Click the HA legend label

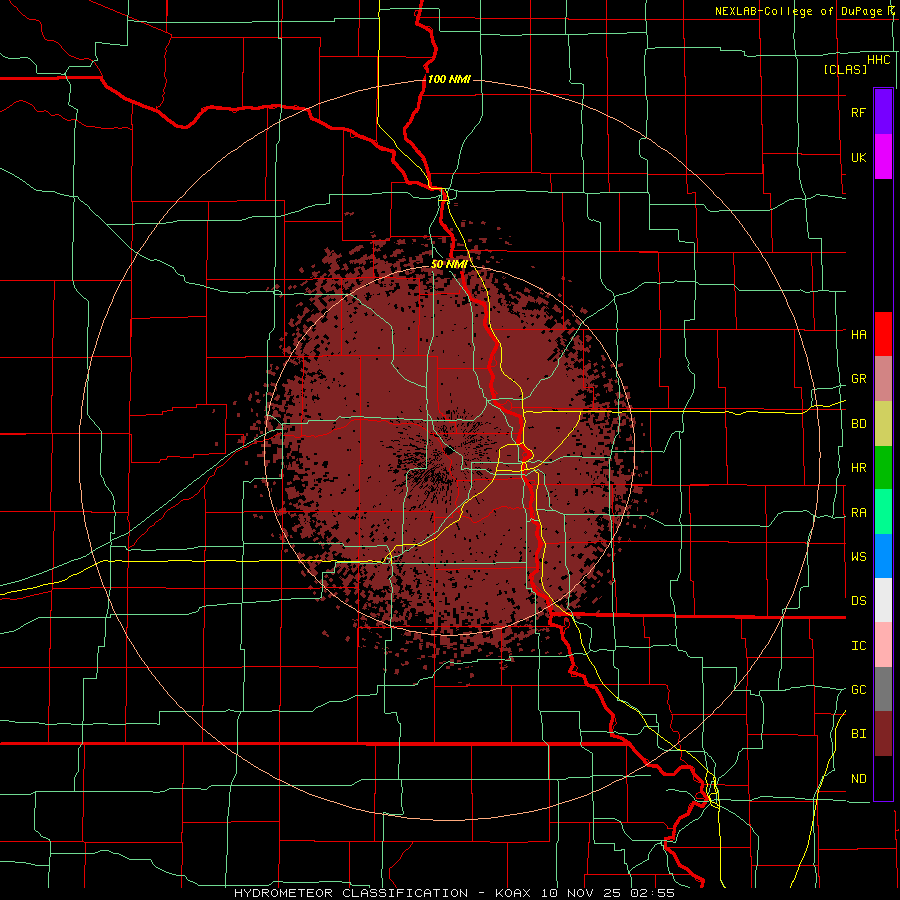pos(858,334)
